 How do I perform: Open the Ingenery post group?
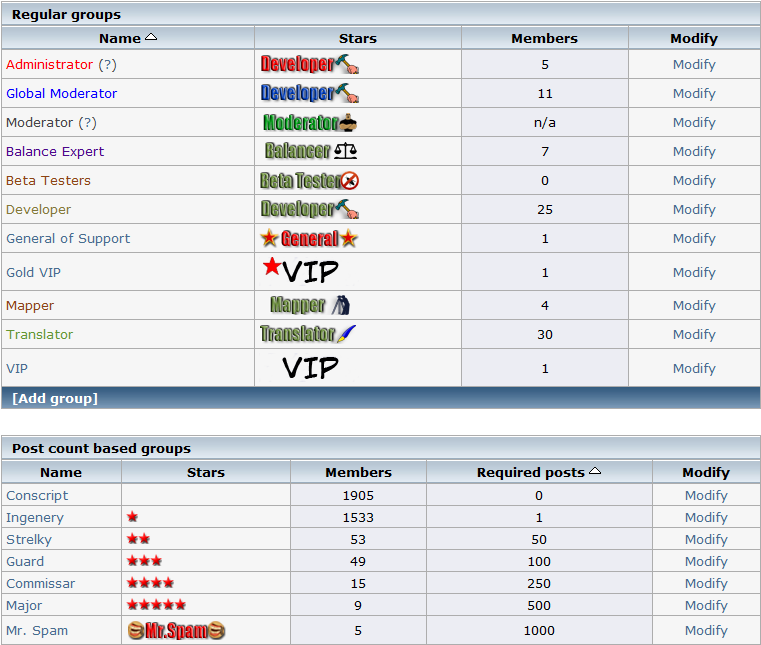tap(34, 518)
